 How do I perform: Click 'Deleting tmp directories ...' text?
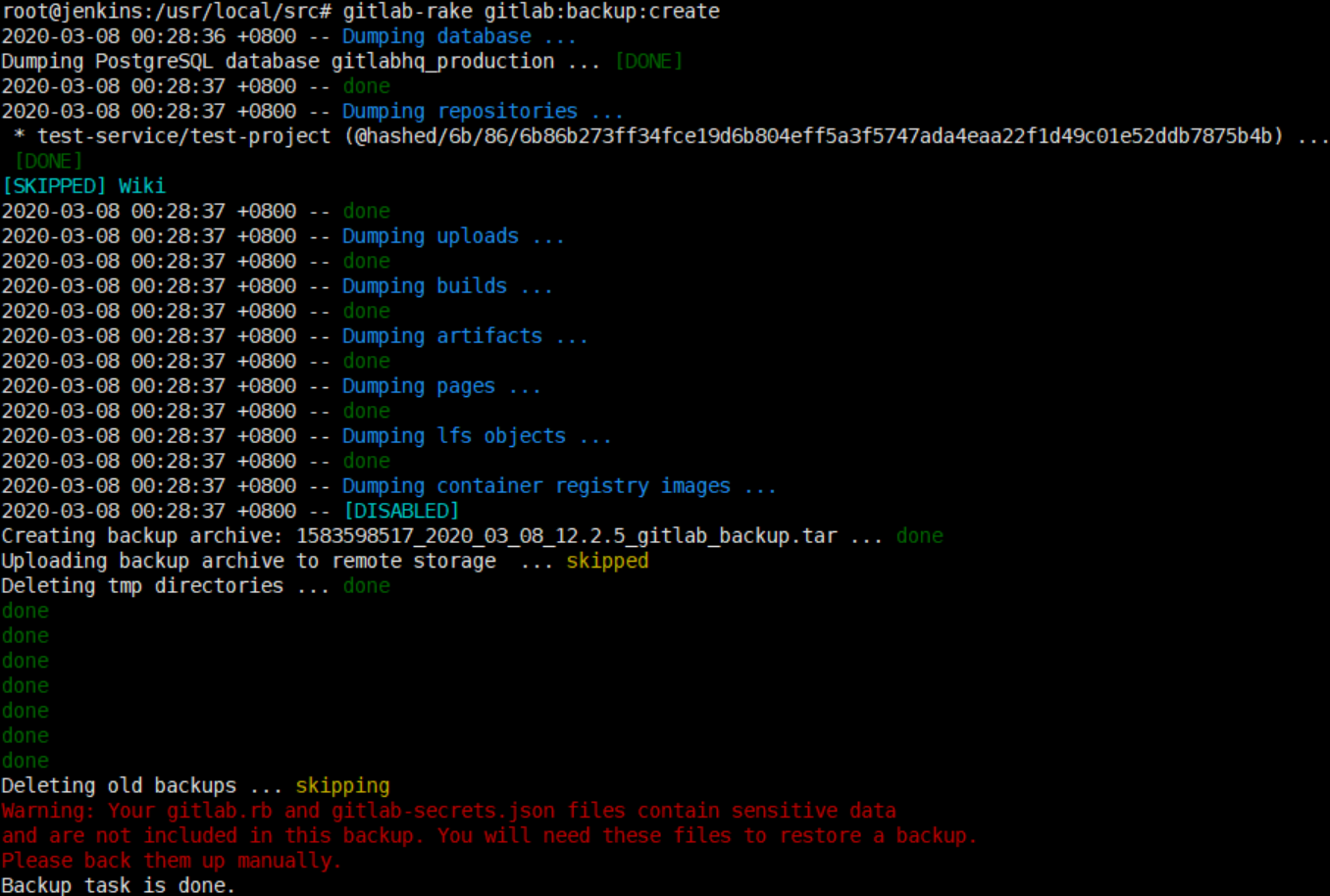point(166,586)
